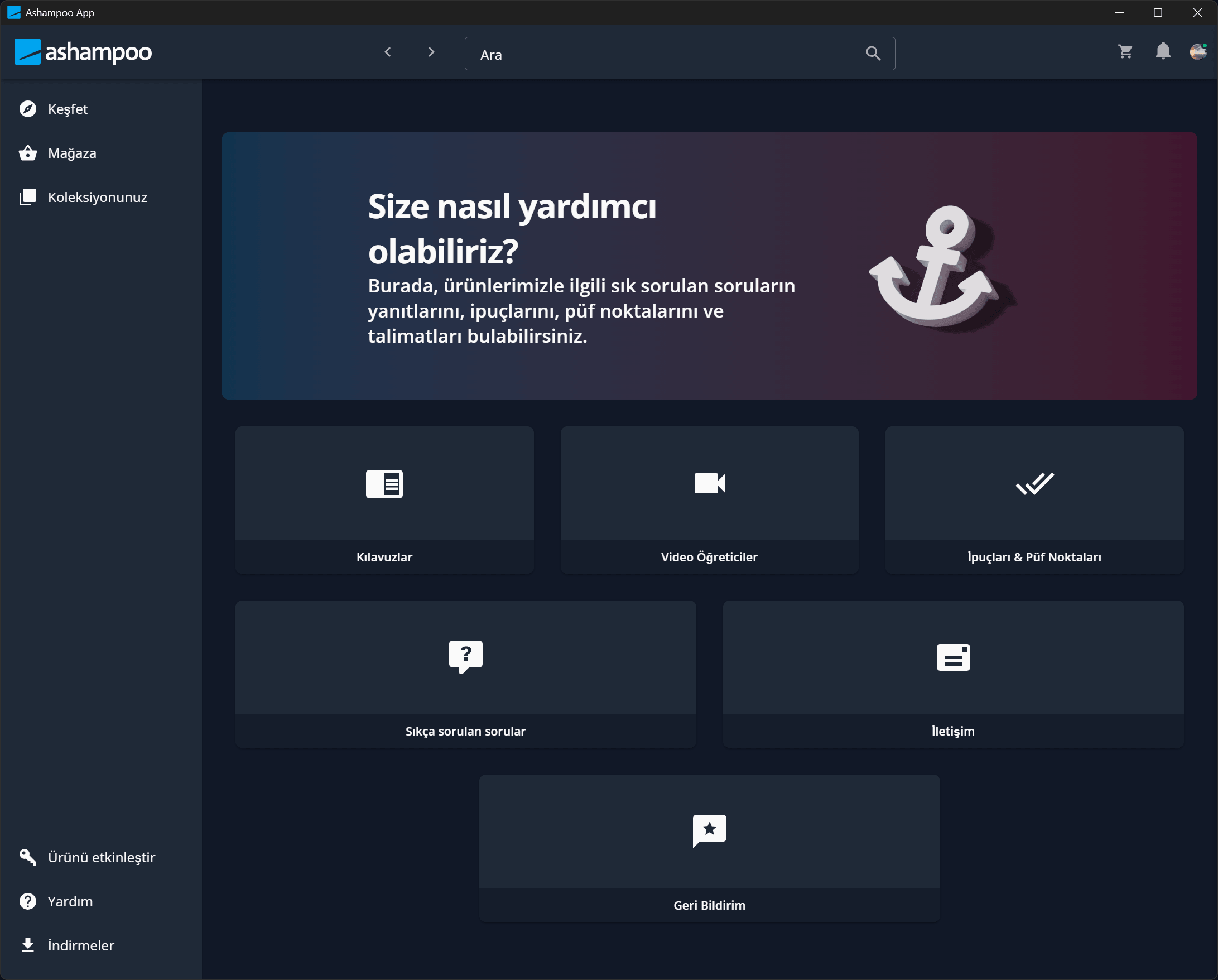Open the Geri Bildirim card
This screenshot has height=980, width=1218.
(x=709, y=848)
